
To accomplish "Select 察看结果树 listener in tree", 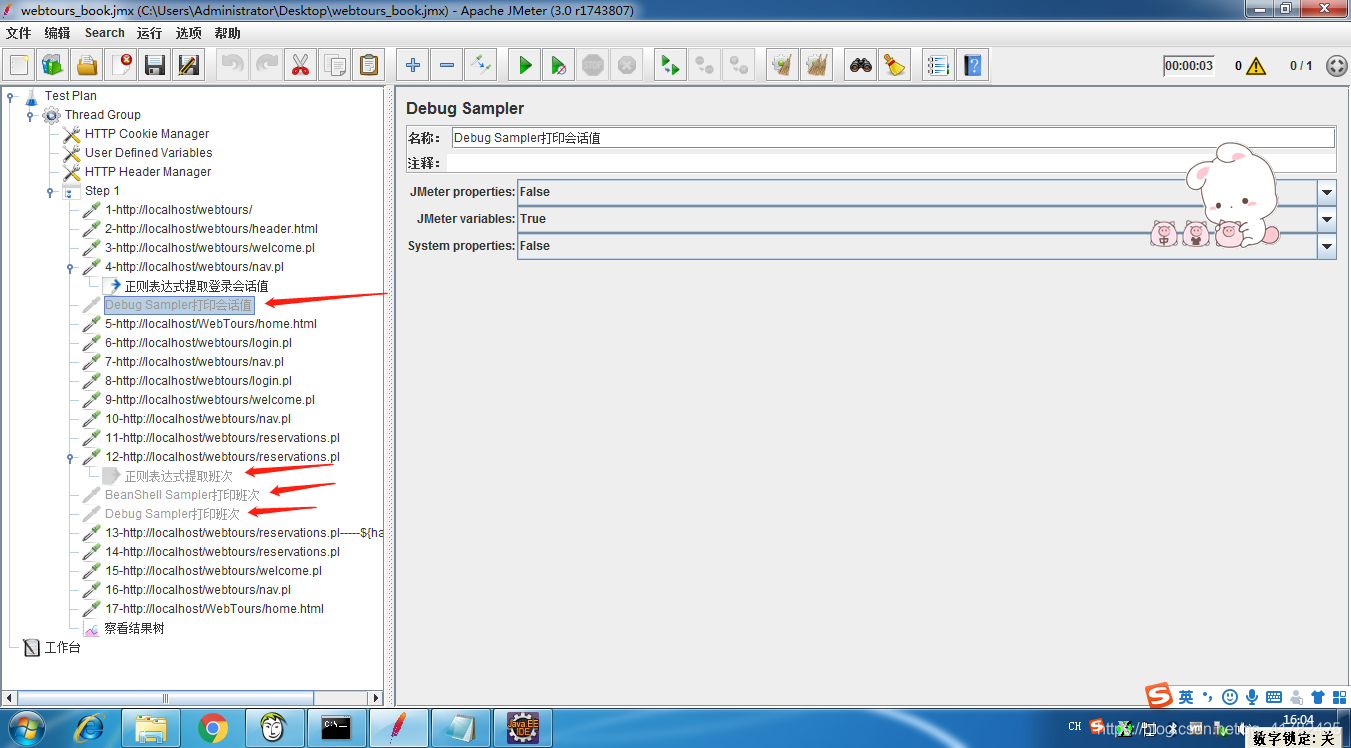I will [x=134, y=629].
